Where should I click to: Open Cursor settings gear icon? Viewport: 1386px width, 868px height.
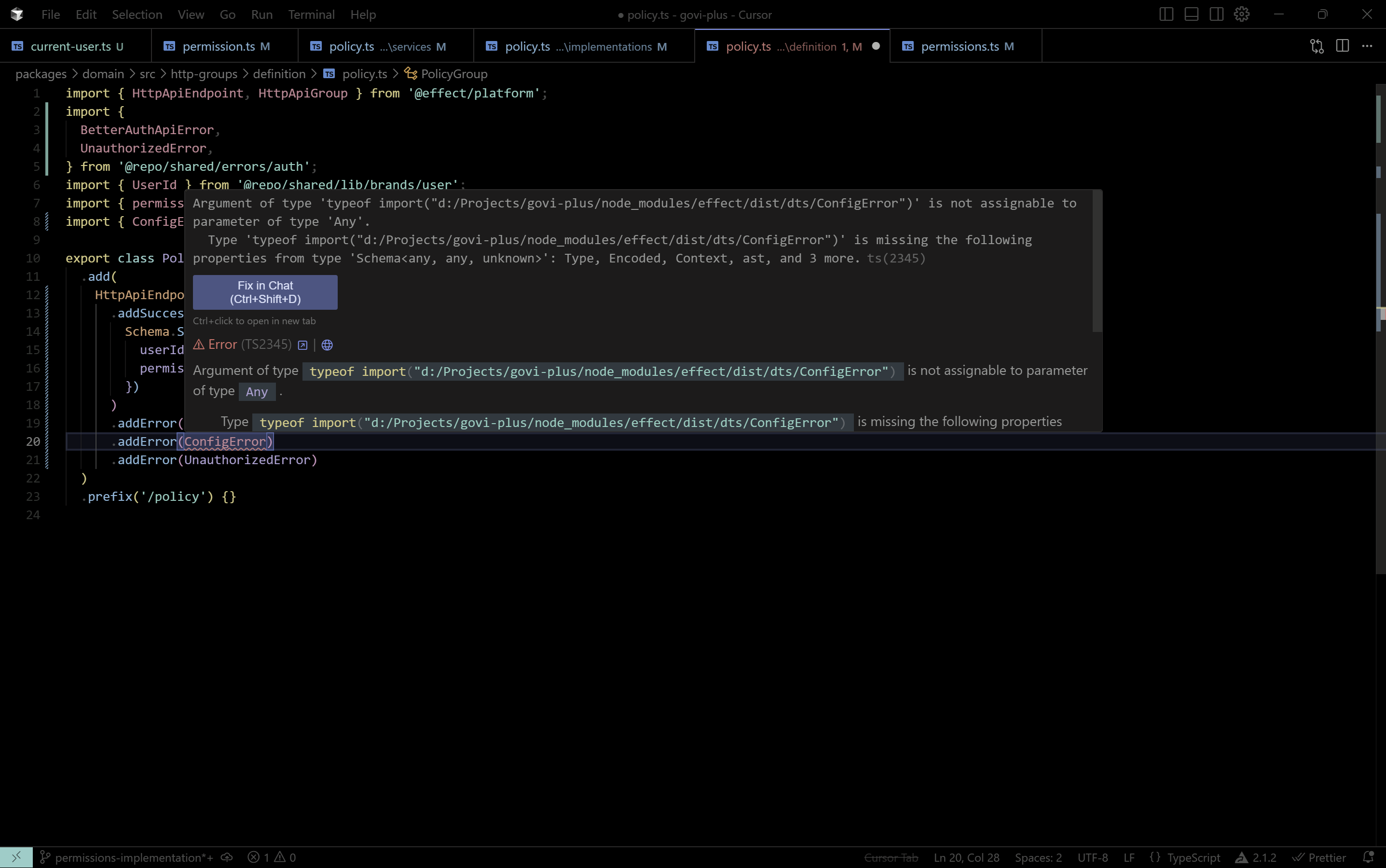click(x=1241, y=14)
